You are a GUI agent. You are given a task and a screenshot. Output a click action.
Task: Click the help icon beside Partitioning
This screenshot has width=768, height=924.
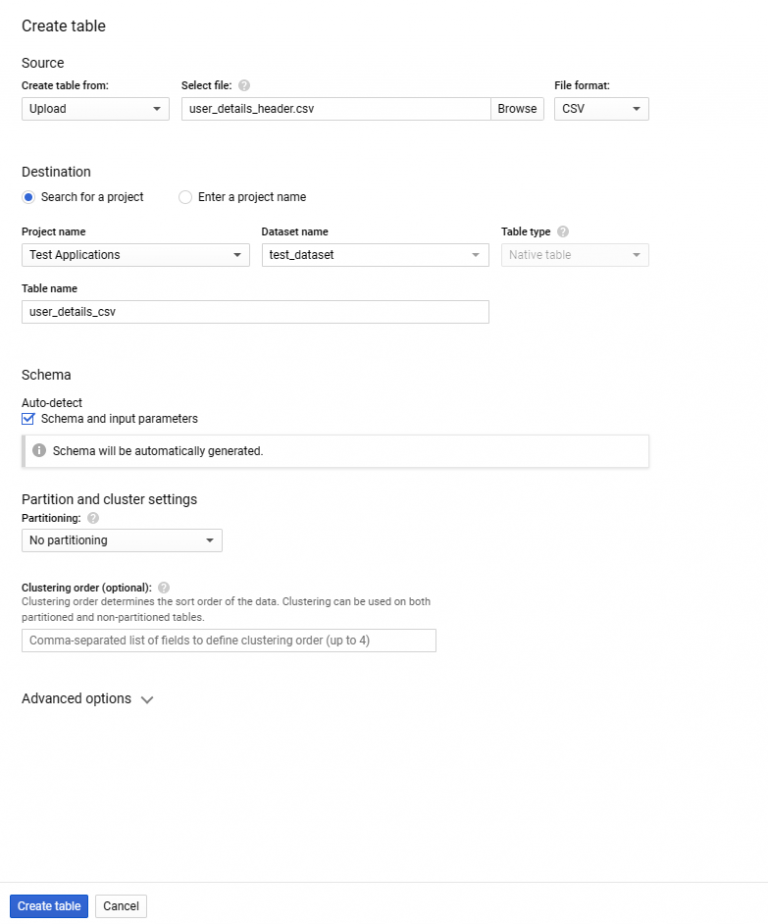click(93, 518)
